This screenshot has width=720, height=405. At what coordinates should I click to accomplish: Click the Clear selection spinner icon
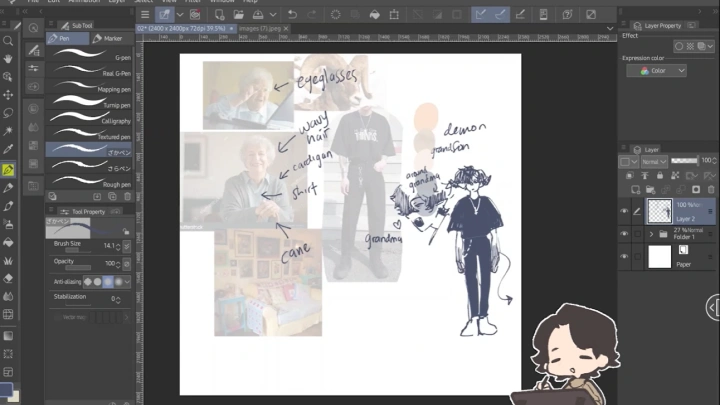click(336, 15)
